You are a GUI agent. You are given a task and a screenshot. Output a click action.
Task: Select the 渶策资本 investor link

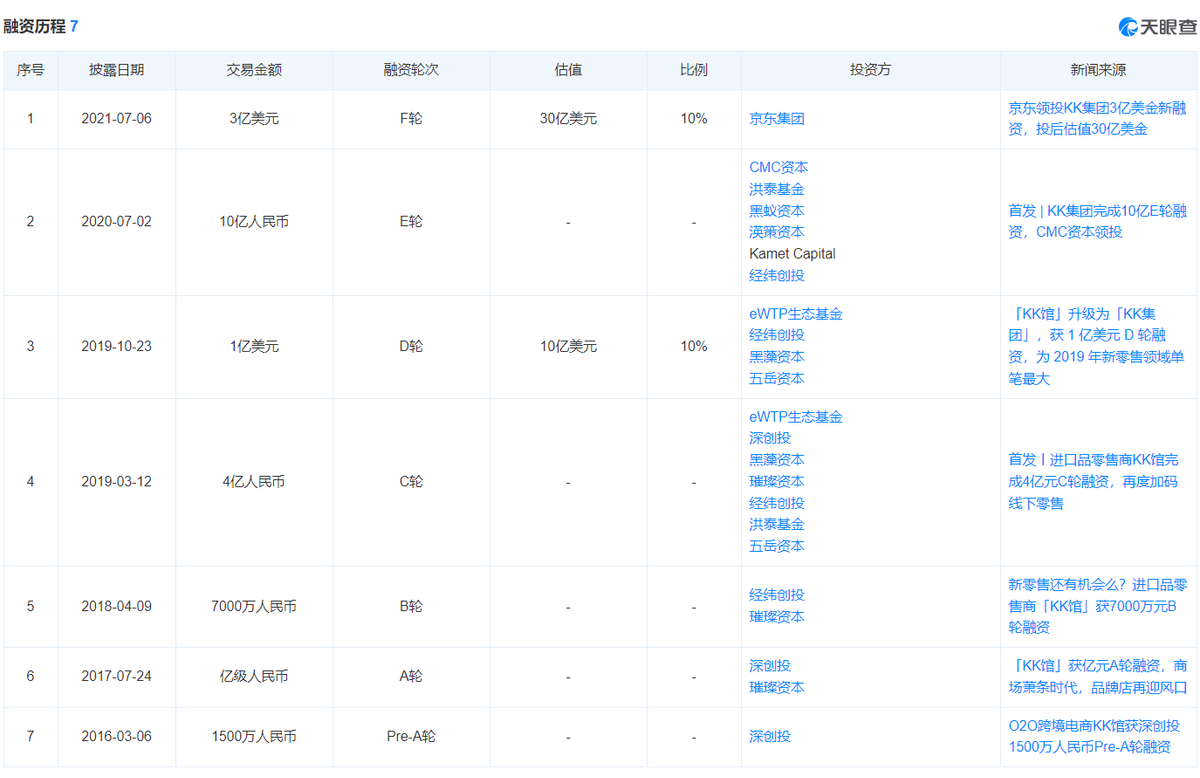click(776, 232)
